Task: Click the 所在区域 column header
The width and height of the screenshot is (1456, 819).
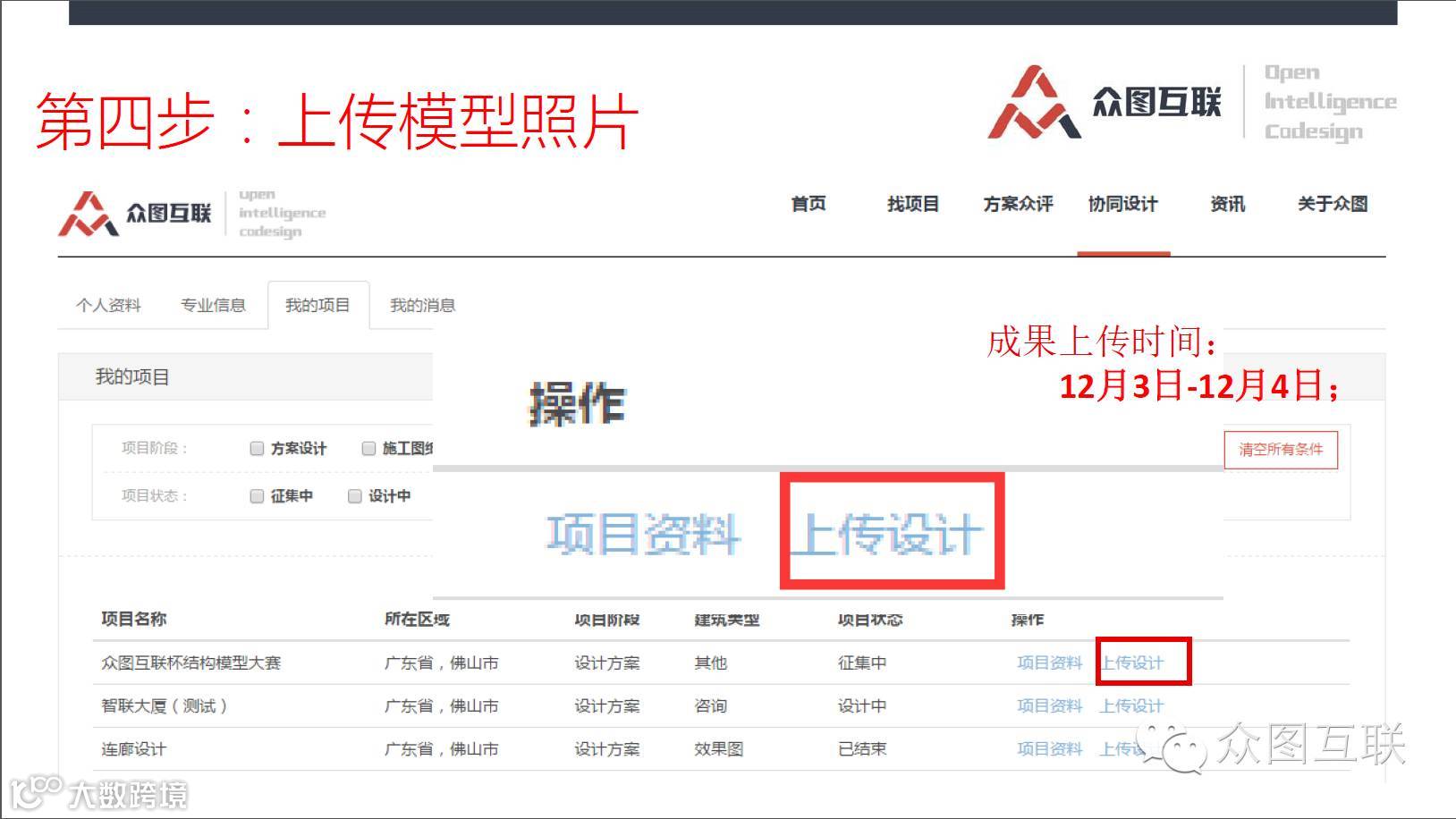Action: point(417,619)
